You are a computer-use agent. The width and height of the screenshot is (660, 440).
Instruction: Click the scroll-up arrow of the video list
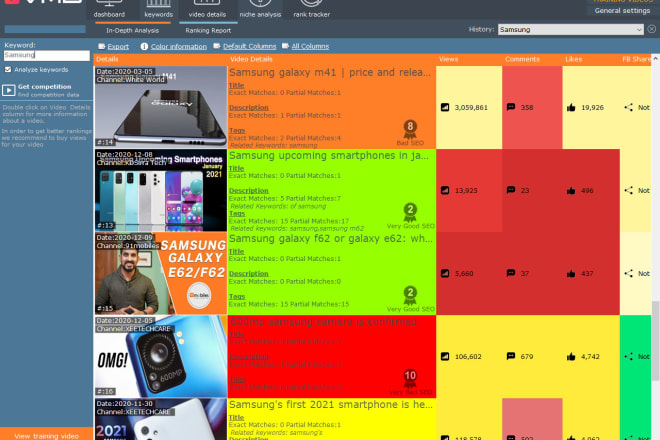click(x=655, y=58)
